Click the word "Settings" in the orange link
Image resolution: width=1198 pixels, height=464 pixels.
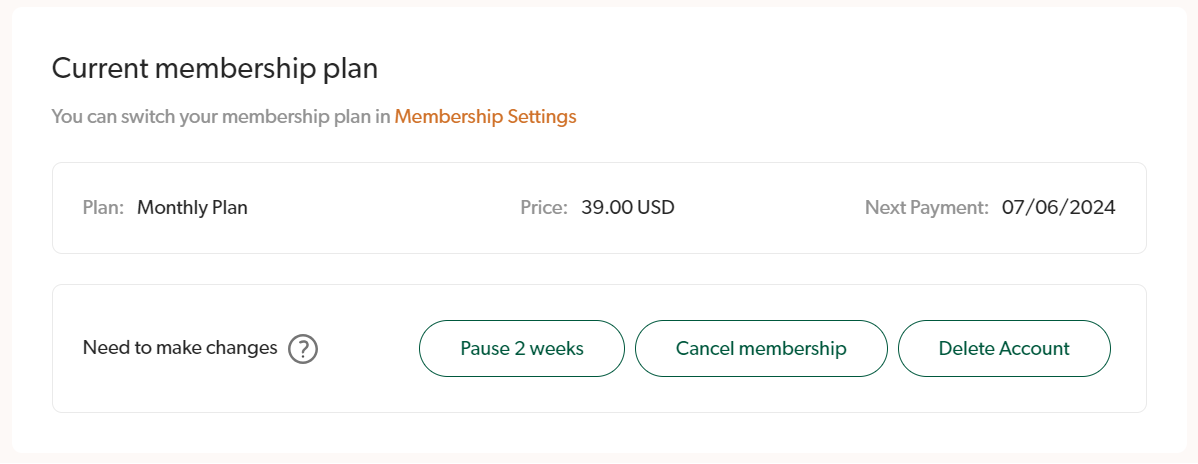[x=542, y=117]
